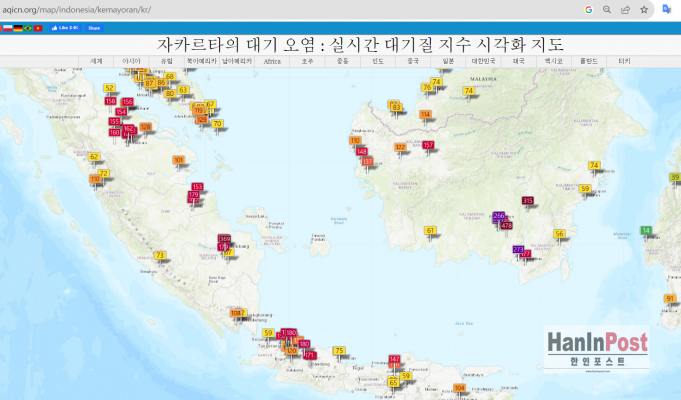Select the 세계 (World) navigation tab
681x400 pixels.
[97, 61]
